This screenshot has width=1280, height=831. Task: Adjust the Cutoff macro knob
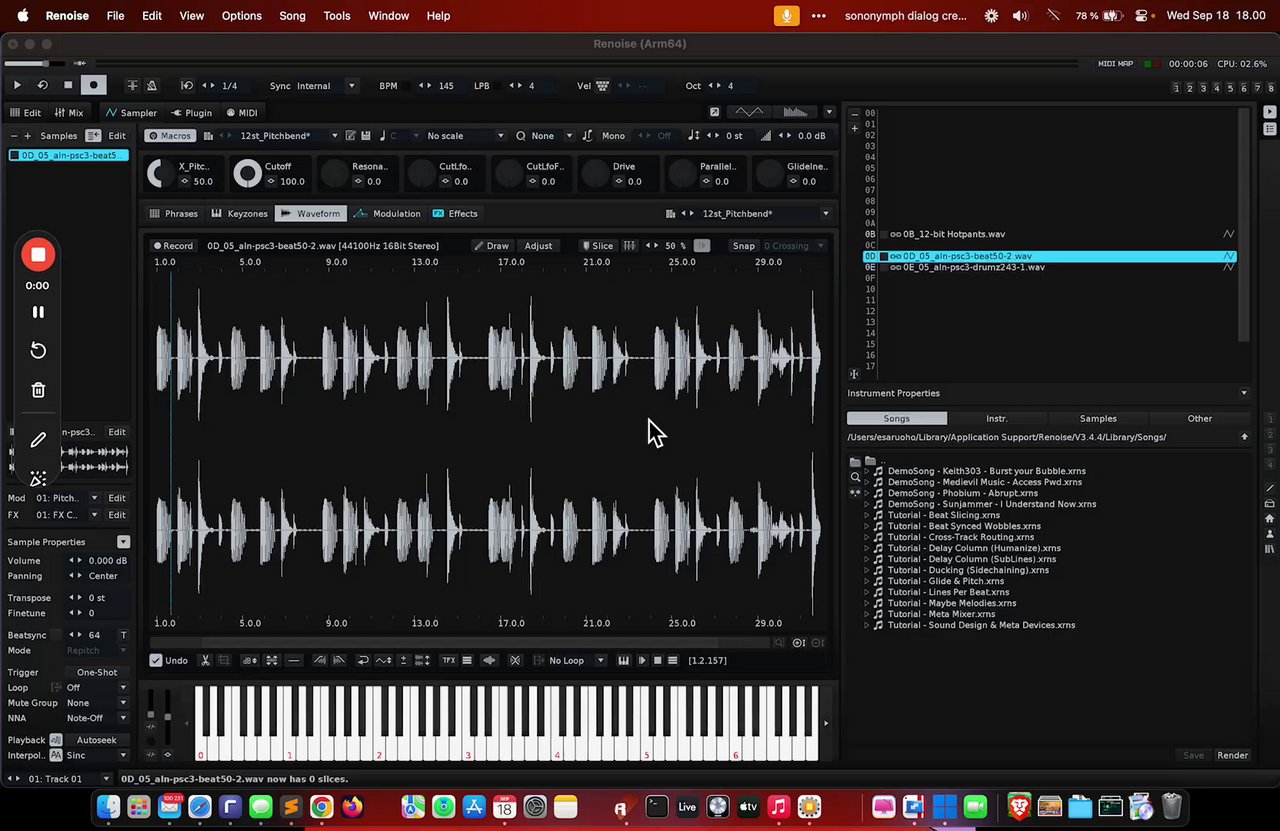click(x=247, y=174)
